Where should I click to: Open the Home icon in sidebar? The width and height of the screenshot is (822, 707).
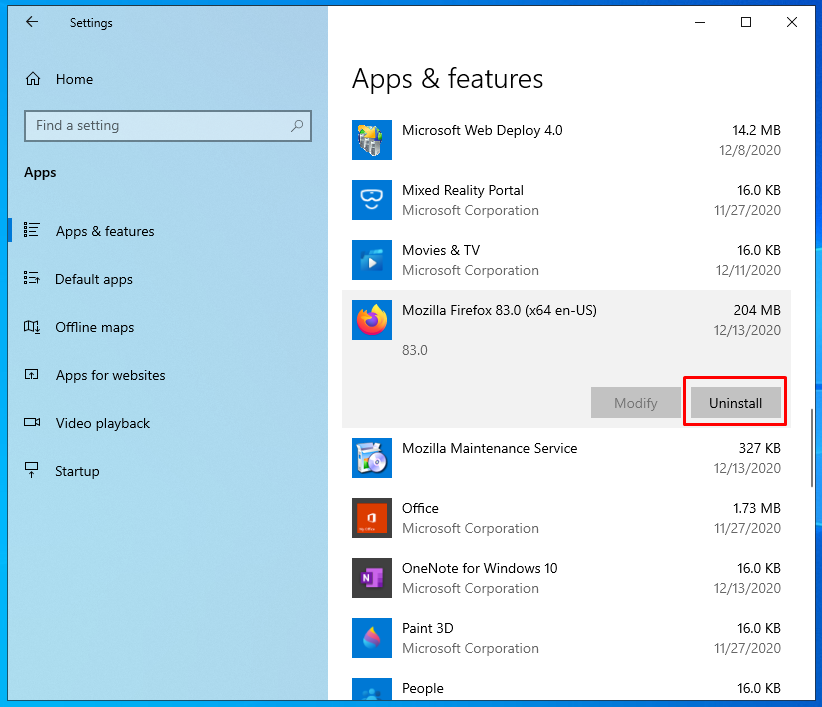point(33,79)
